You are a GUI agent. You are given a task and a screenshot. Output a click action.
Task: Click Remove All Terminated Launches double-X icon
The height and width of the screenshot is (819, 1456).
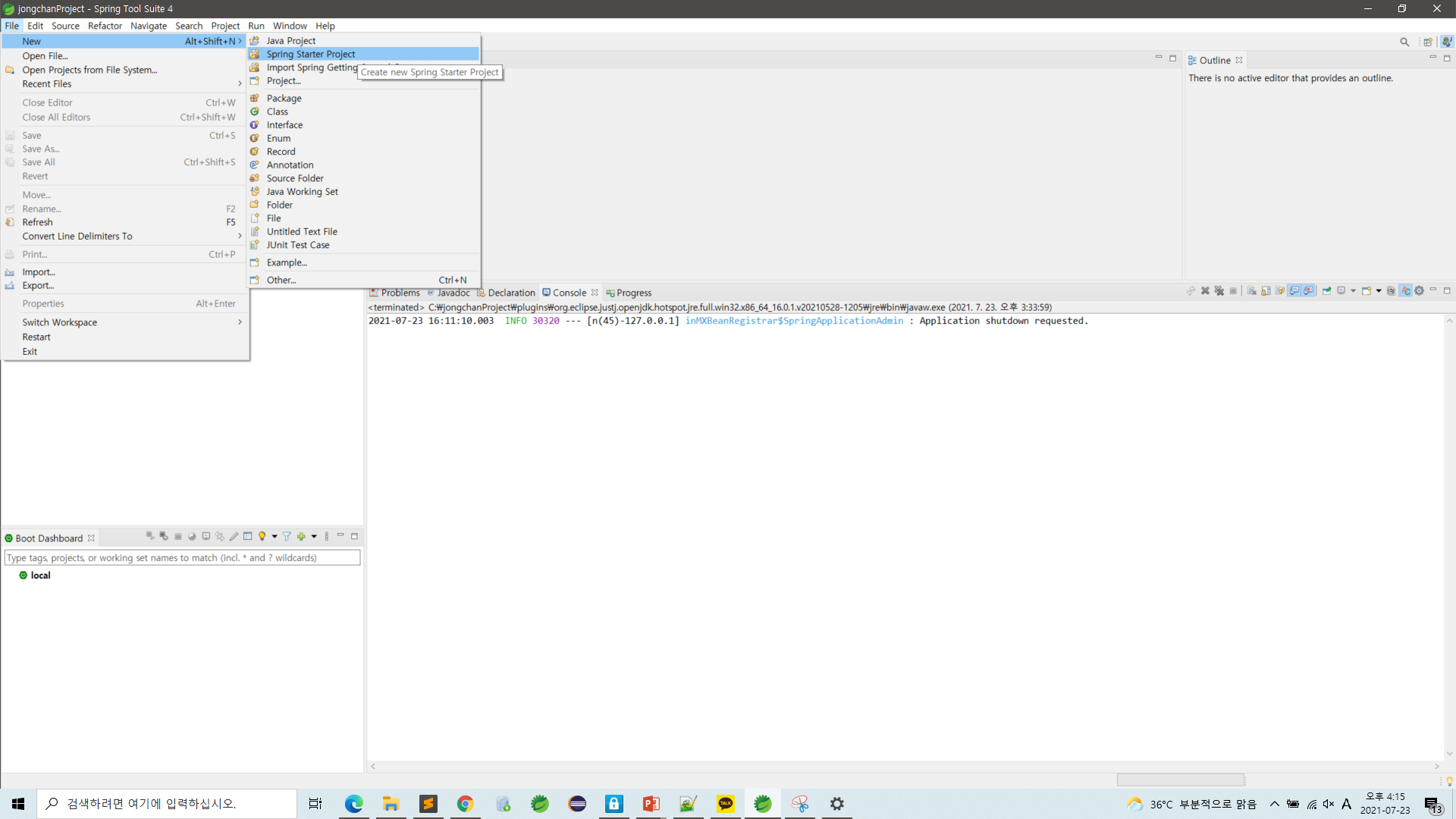[1219, 290]
